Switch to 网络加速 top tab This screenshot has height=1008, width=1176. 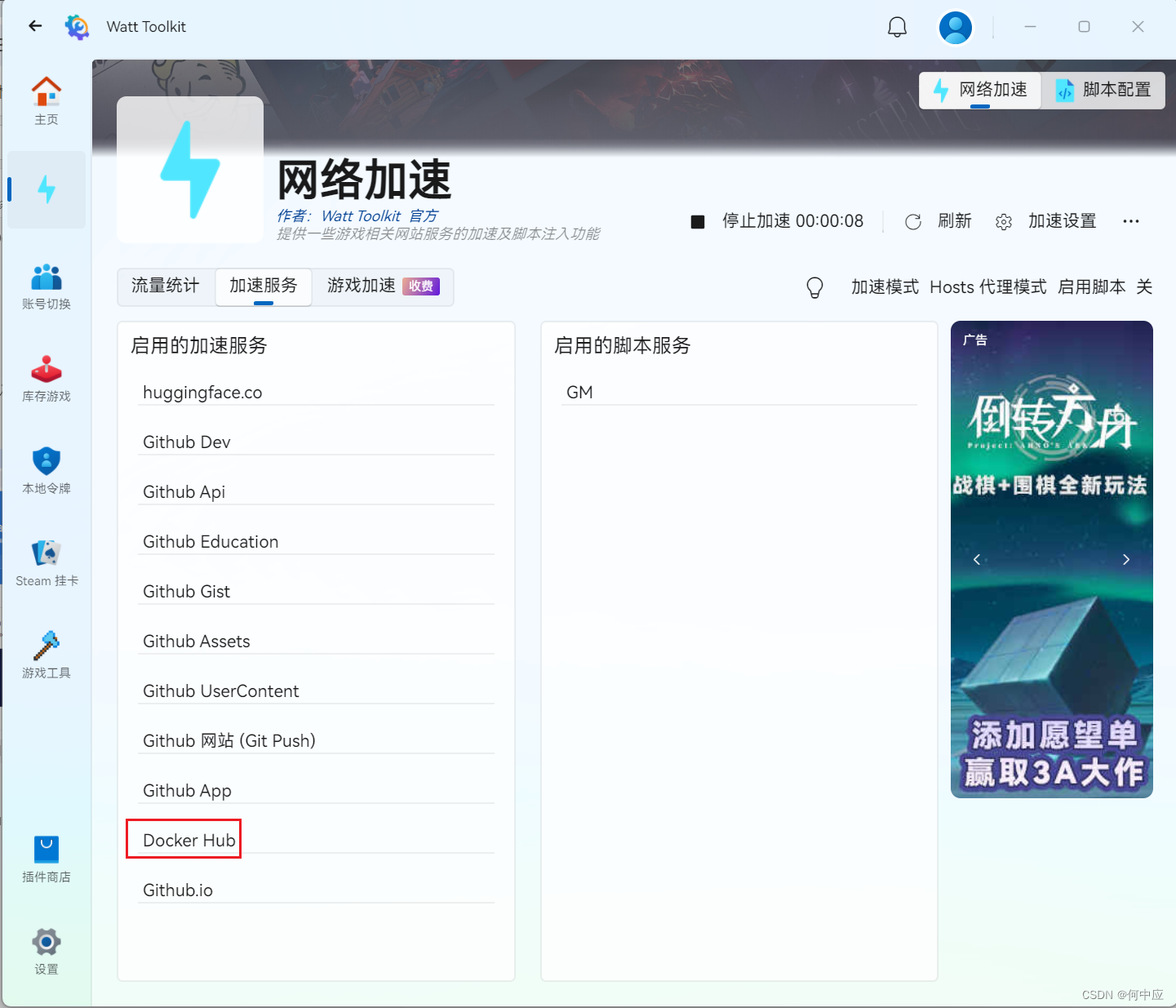[980, 90]
